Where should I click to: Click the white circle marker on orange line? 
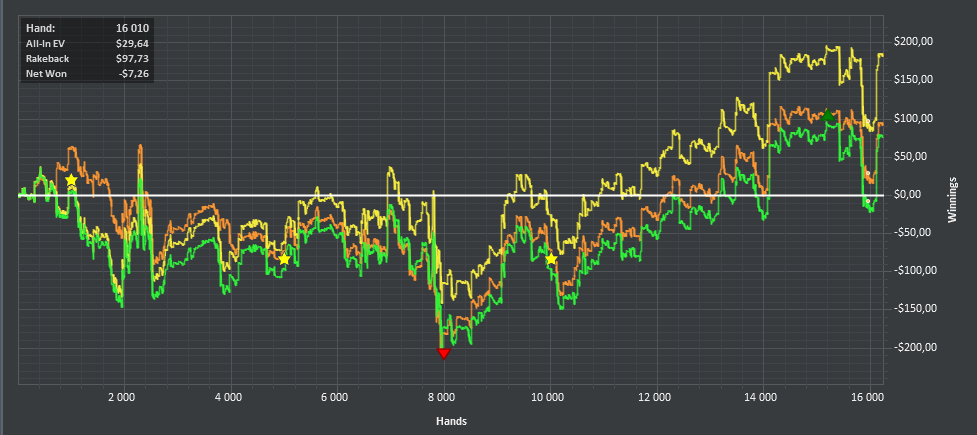(867, 173)
